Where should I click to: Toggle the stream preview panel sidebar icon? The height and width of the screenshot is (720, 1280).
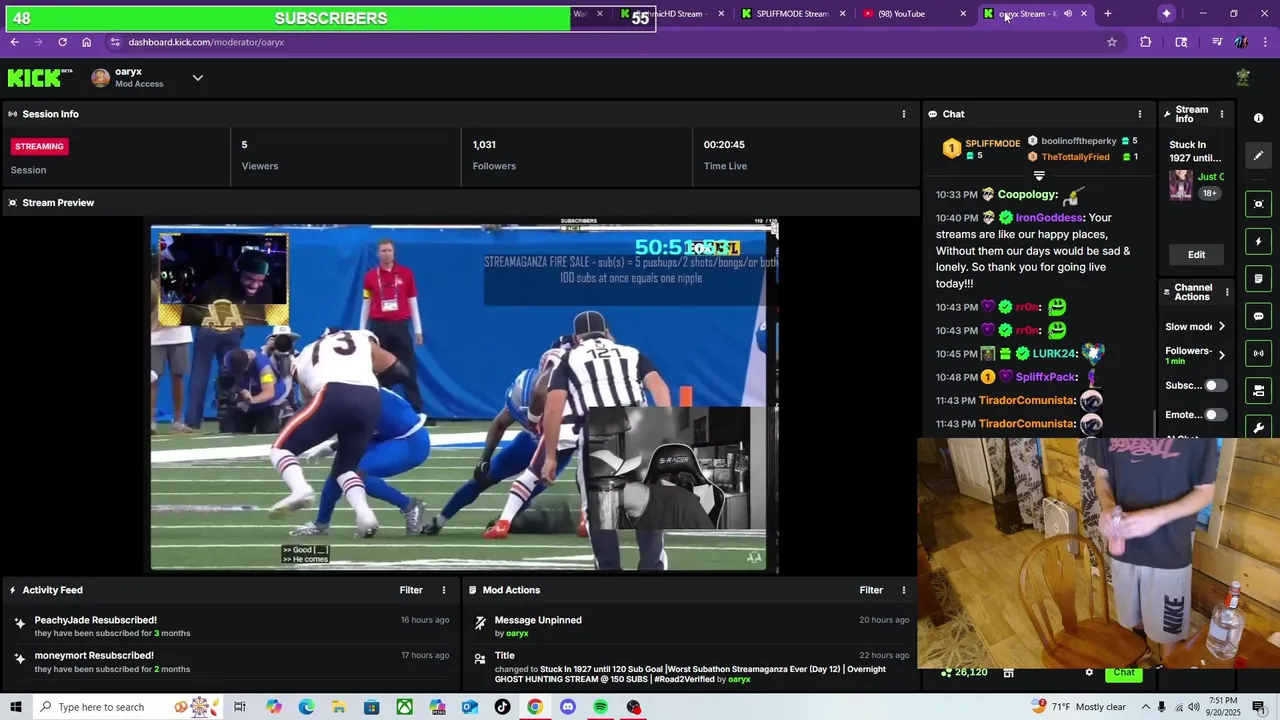coord(1258,204)
